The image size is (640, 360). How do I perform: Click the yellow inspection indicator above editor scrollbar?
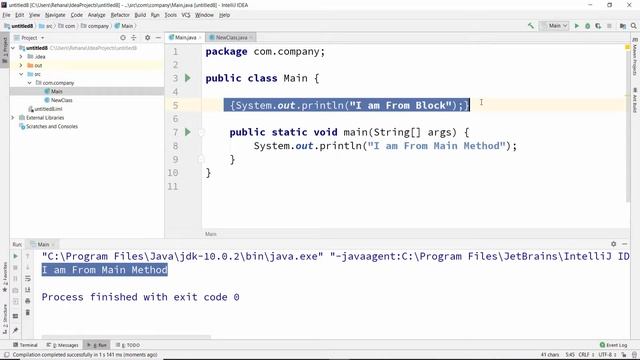click(x=627, y=47)
